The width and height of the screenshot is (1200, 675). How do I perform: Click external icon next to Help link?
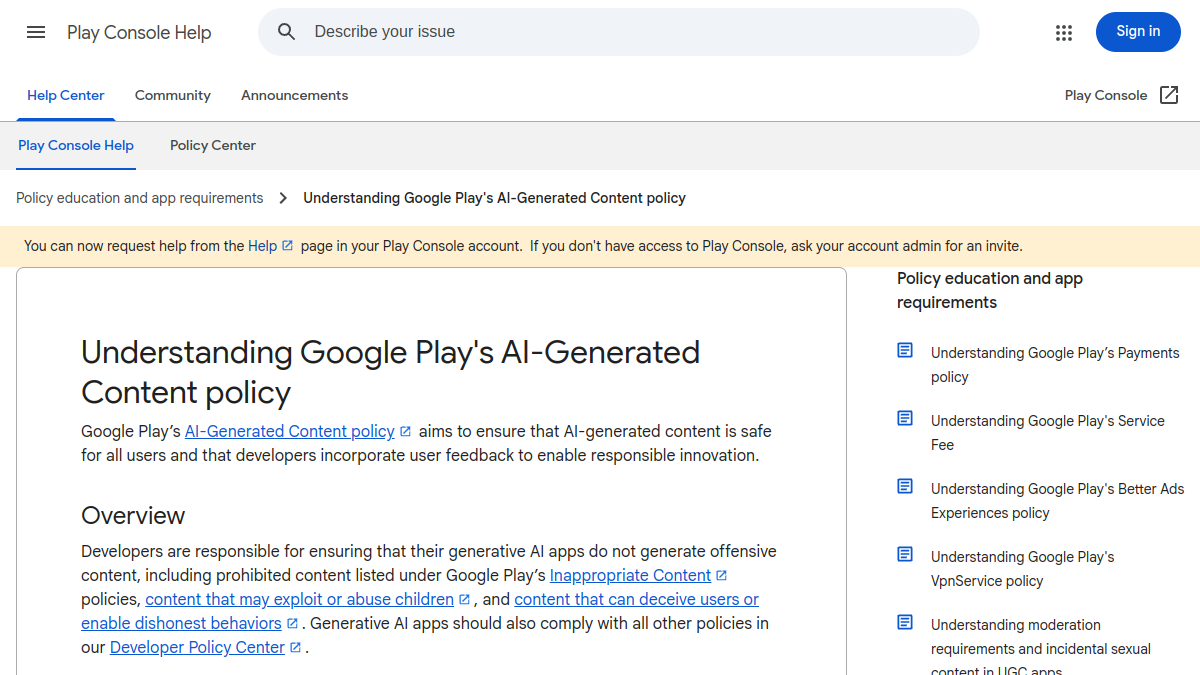pyautogui.click(x=288, y=245)
